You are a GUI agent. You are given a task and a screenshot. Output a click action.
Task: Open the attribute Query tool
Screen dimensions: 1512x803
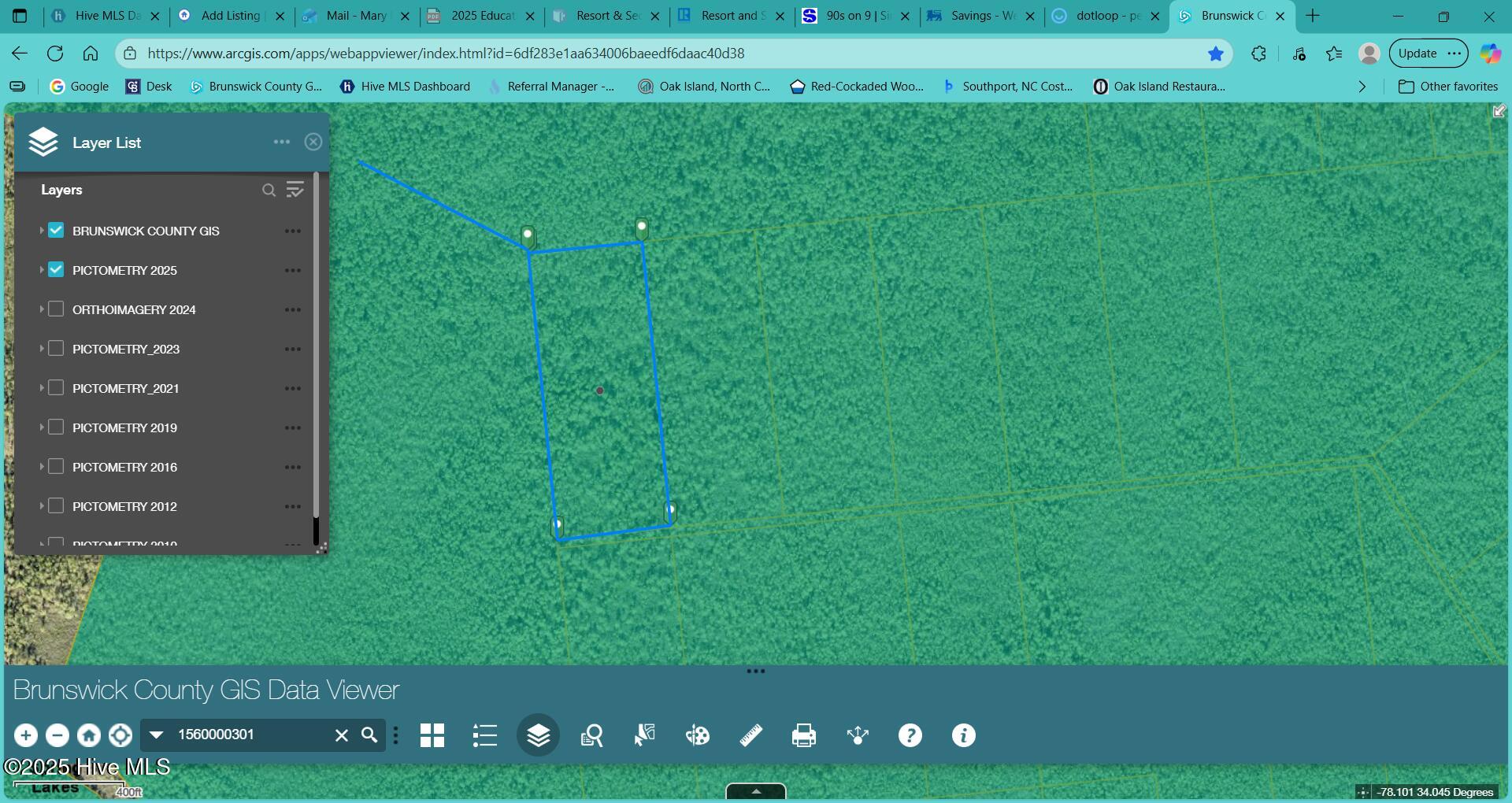591,735
